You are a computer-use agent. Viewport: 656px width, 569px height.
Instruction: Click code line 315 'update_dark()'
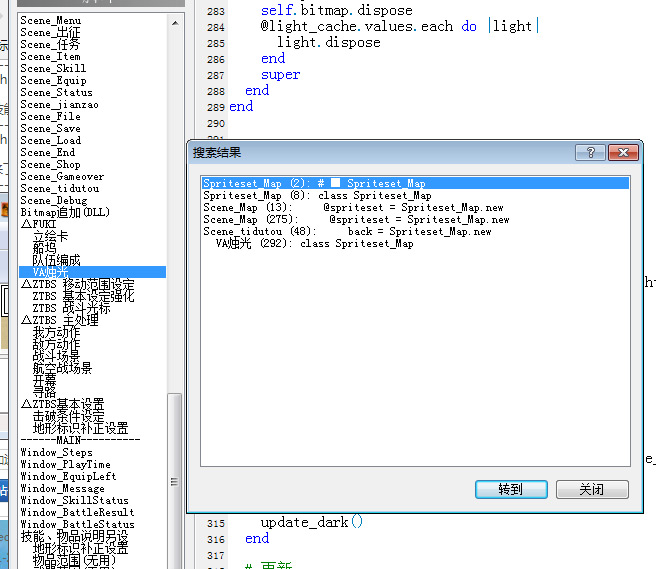(312, 522)
